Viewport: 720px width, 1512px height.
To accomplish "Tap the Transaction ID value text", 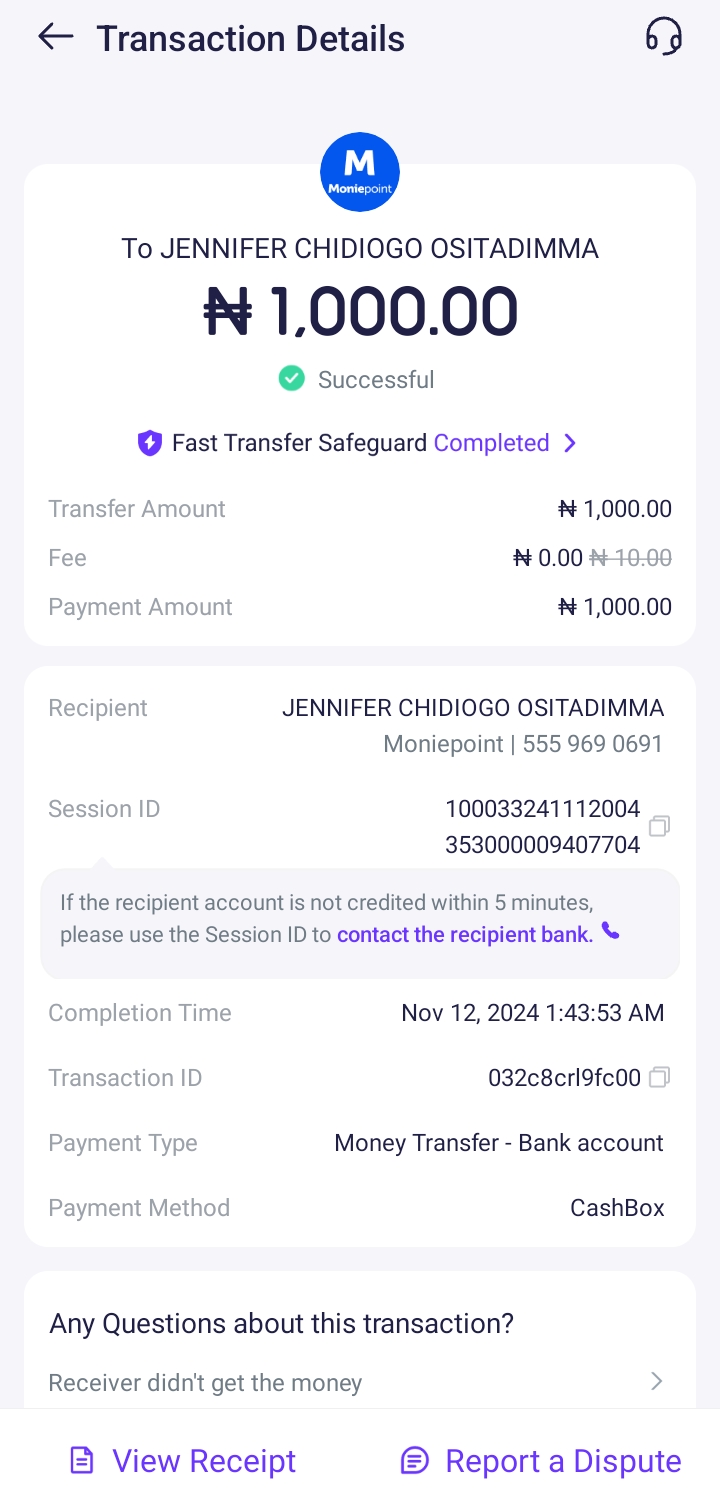I will point(564,1078).
